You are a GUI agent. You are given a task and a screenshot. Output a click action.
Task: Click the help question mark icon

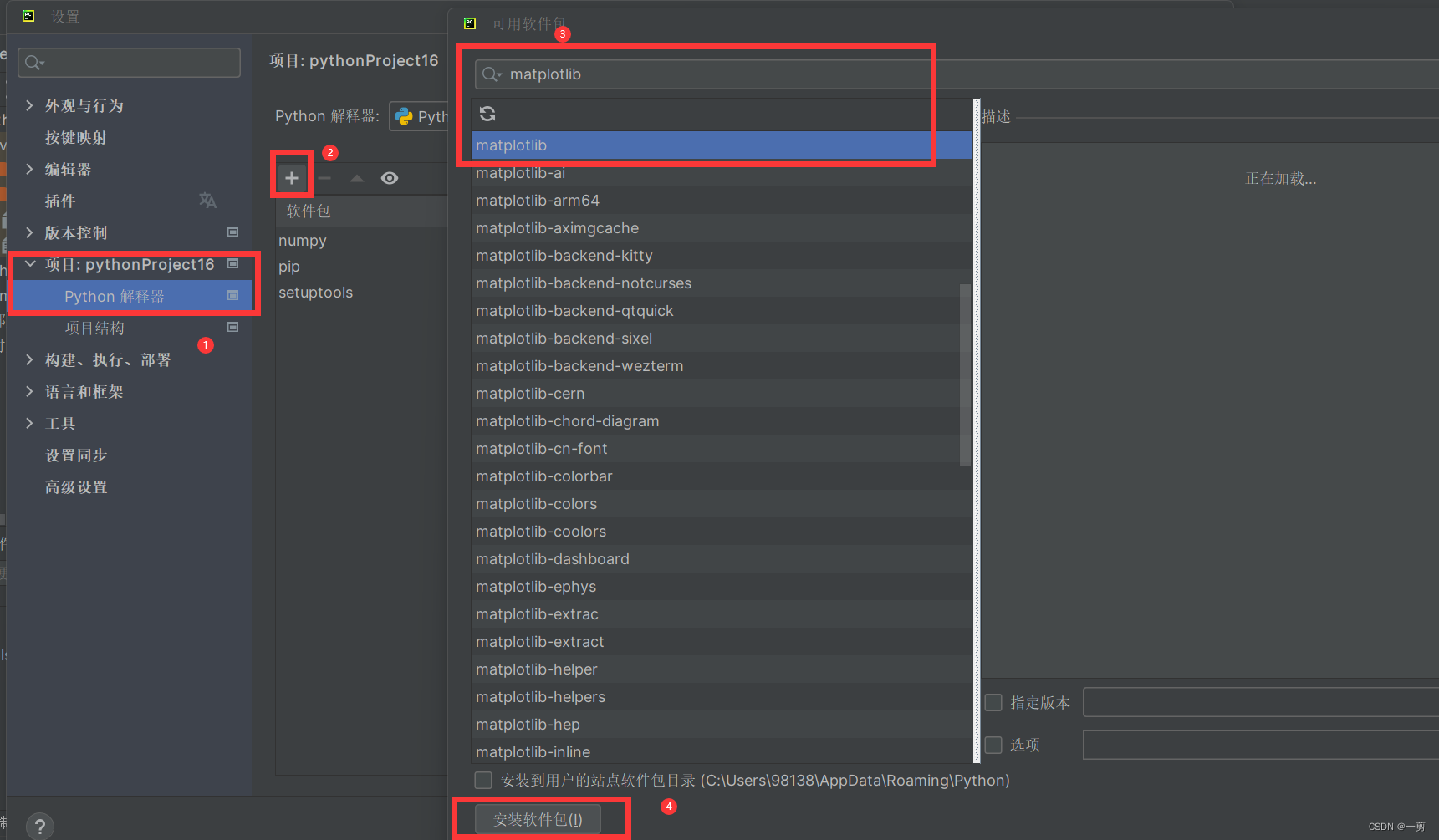click(x=39, y=825)
